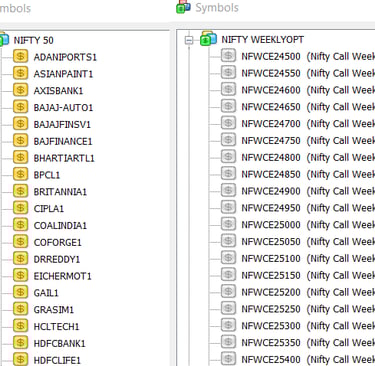Select the NFWCE24700 option row
375x366 pixels.
(x=298, y=124)
